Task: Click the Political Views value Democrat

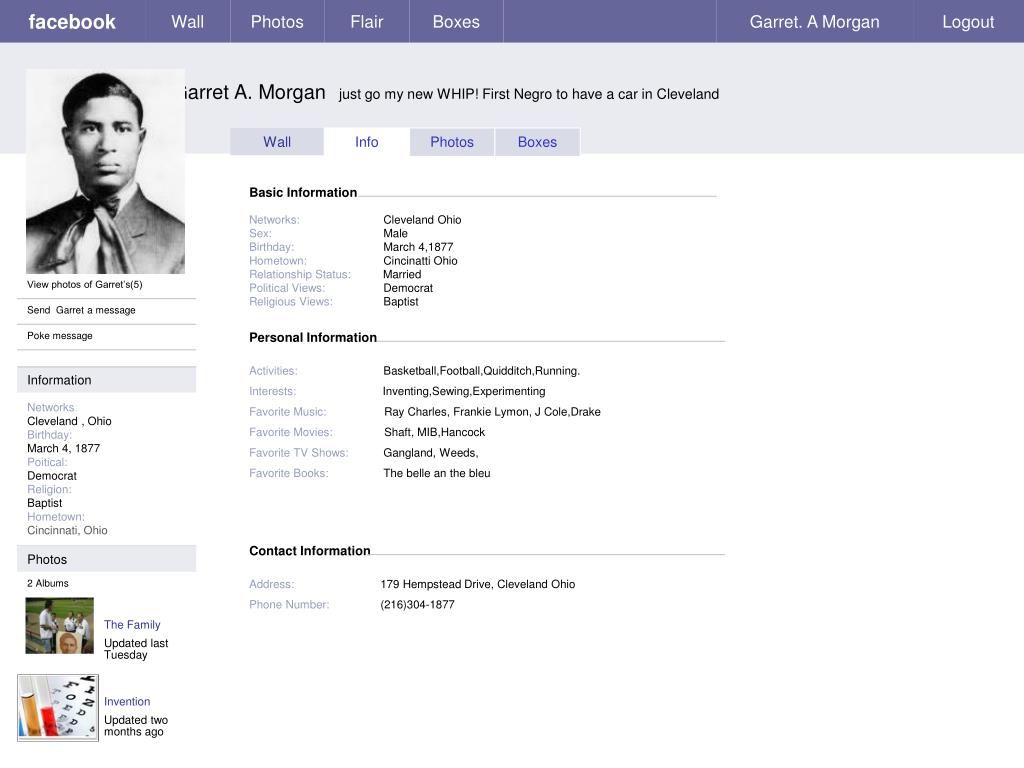Action: pyautogui.click(x=408, y=288)
